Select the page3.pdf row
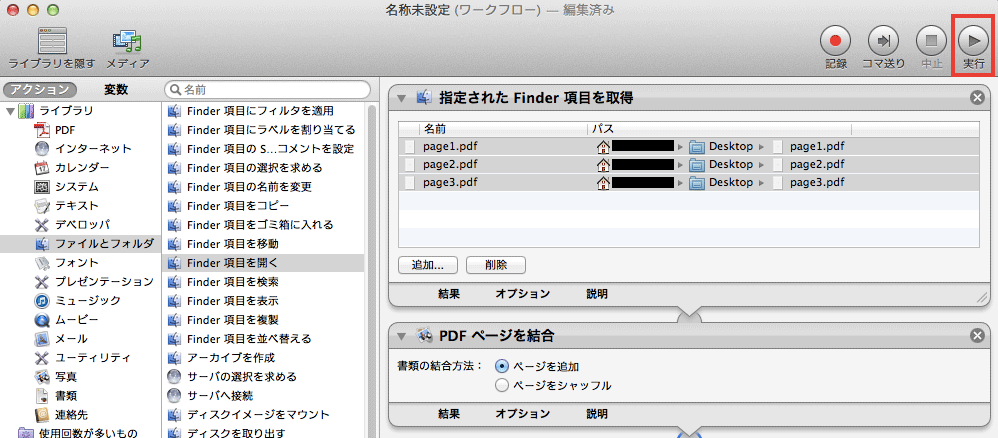This screenshot has width=998, height=438. (x=689, y=182)
